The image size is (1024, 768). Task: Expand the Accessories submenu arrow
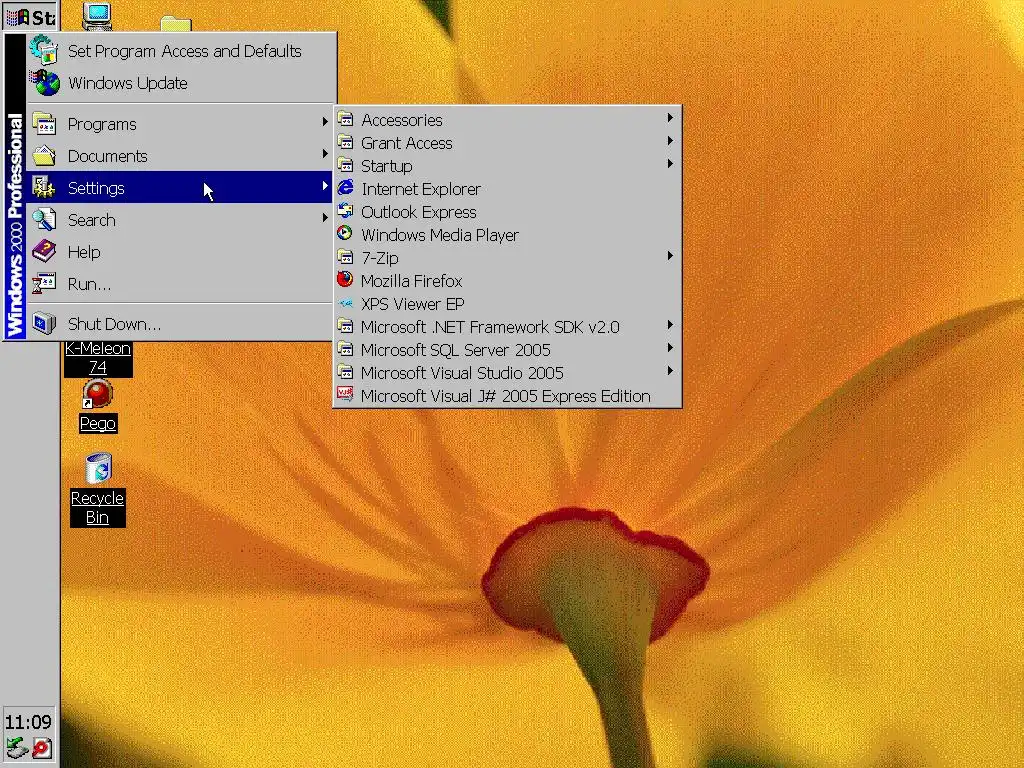click(670, 118)
